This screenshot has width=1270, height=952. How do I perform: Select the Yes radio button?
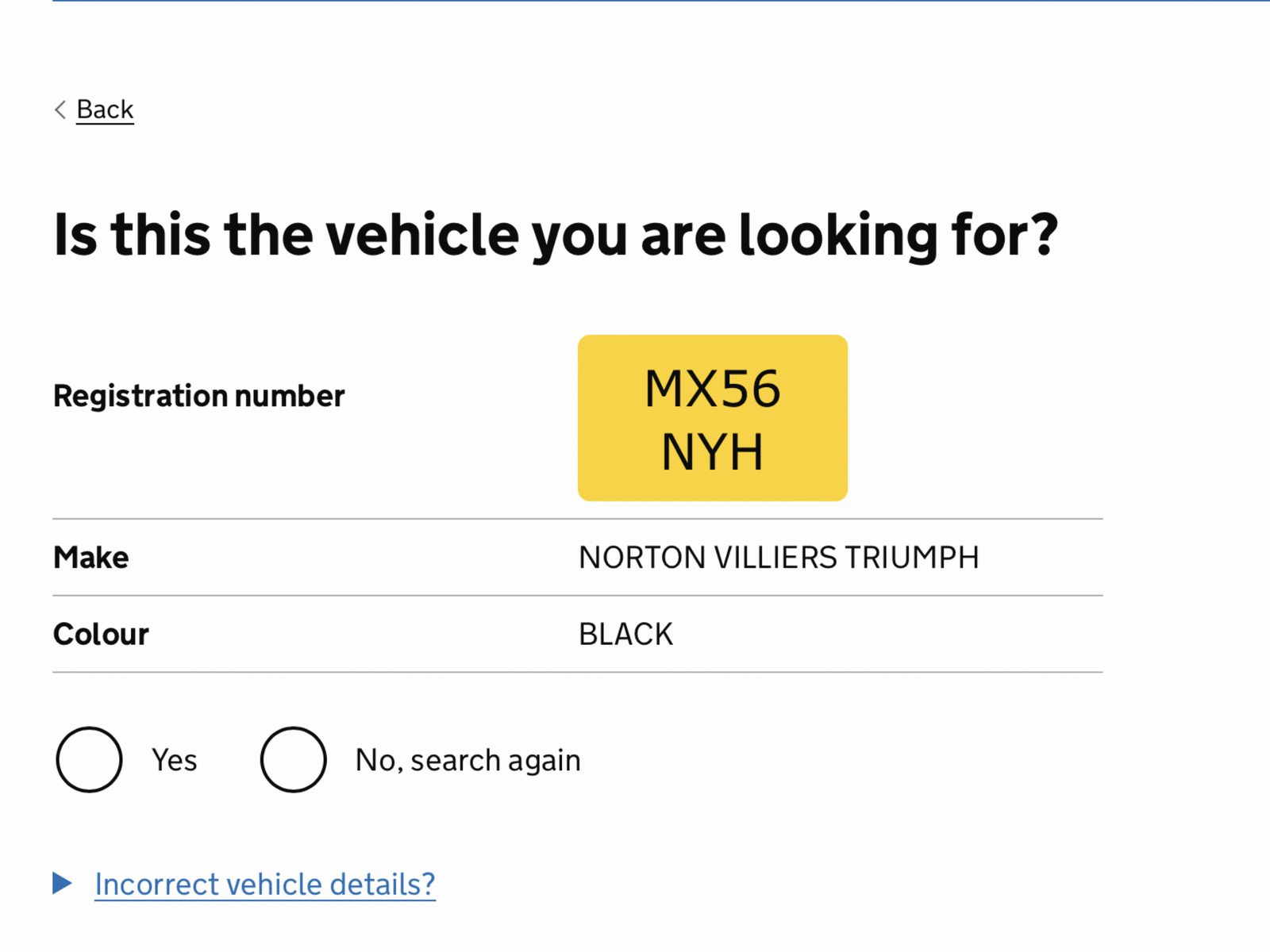pyautogui.click(x=89, y=759)
